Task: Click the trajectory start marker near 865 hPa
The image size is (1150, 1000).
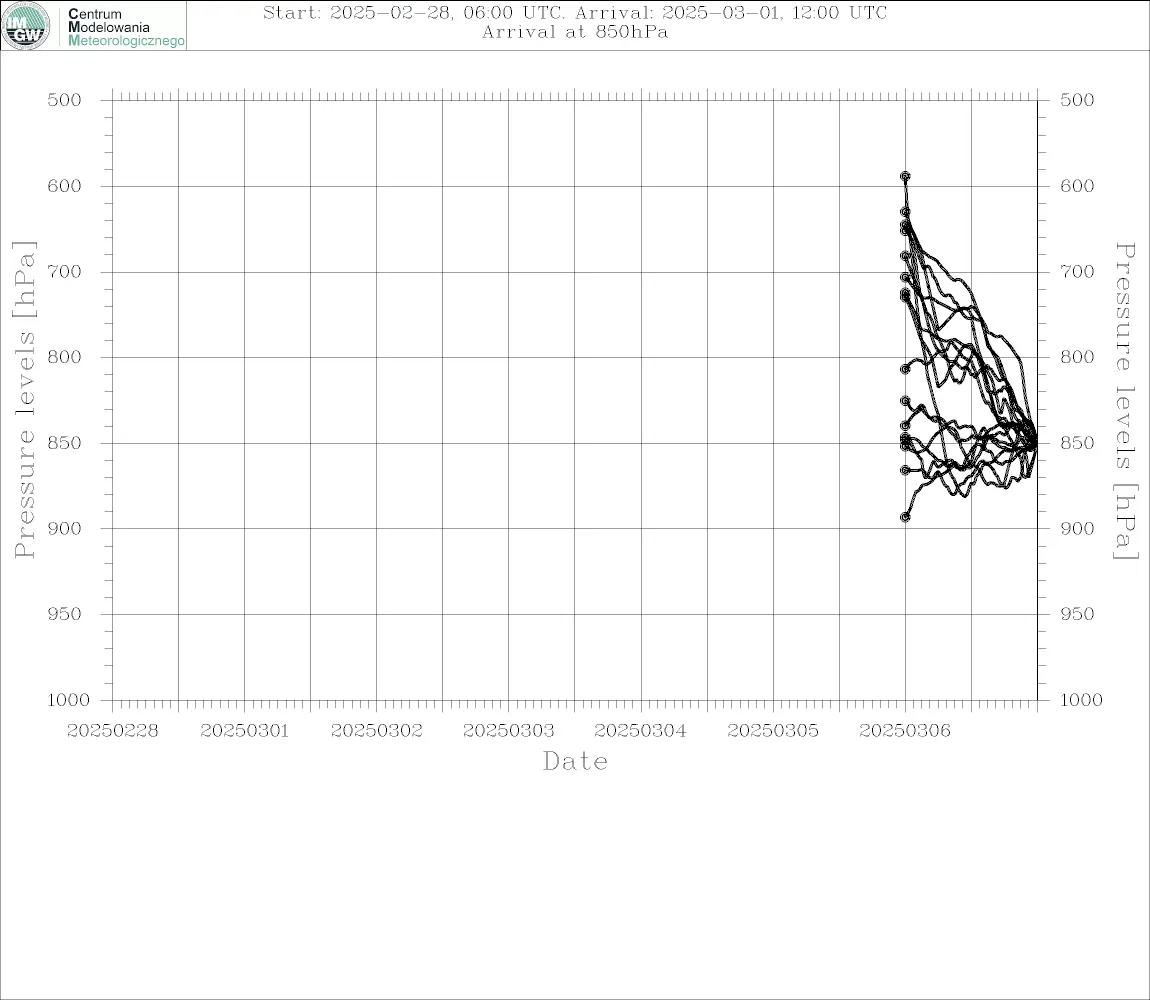Action: [905, 470]
